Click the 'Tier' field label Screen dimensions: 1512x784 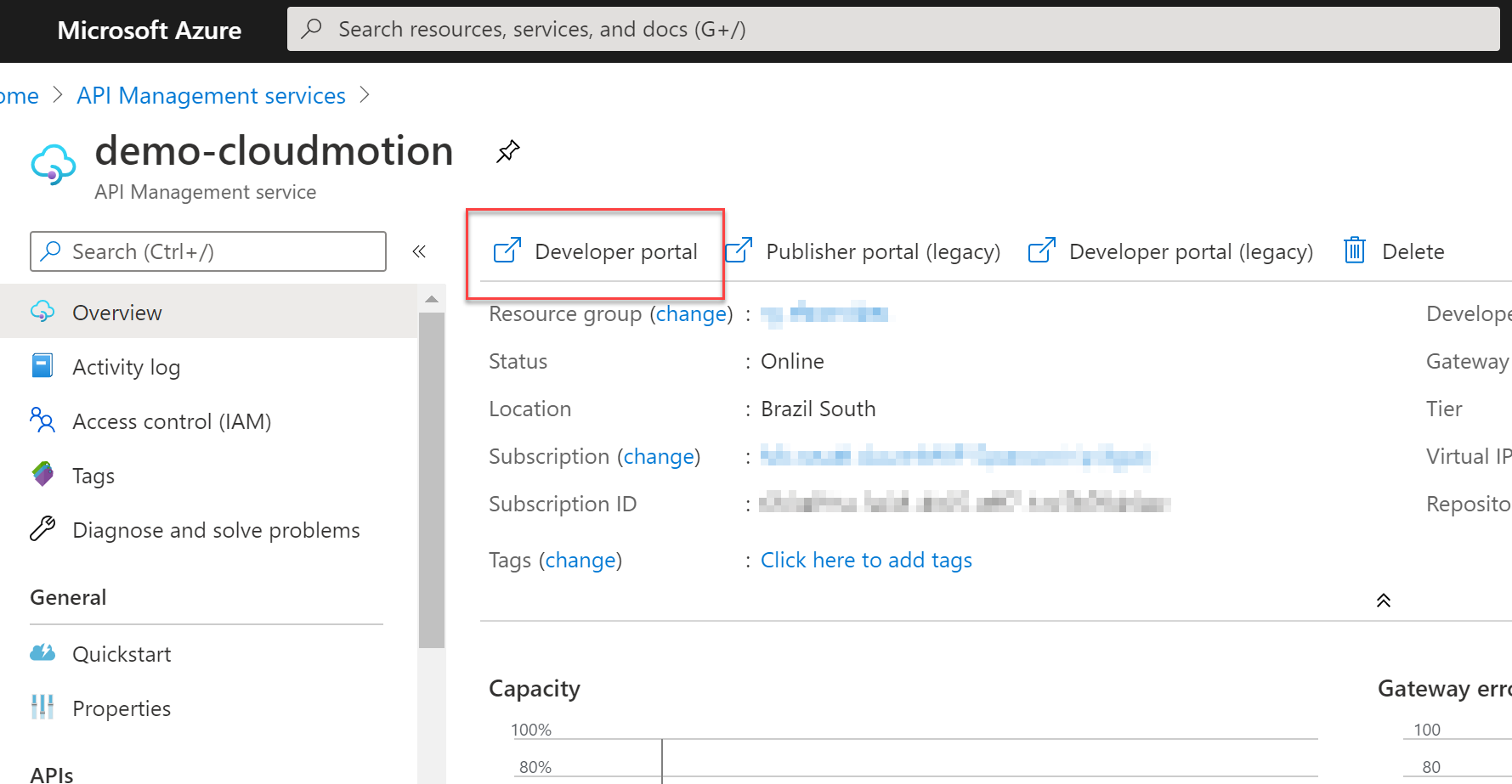[x=1444, y=409]
